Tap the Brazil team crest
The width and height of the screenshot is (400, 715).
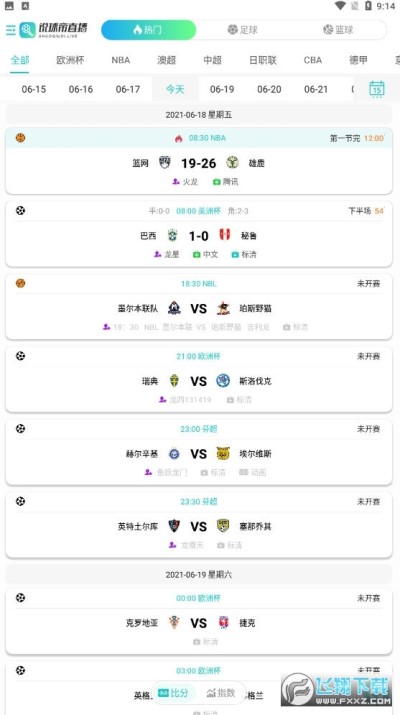click(172, 236)
